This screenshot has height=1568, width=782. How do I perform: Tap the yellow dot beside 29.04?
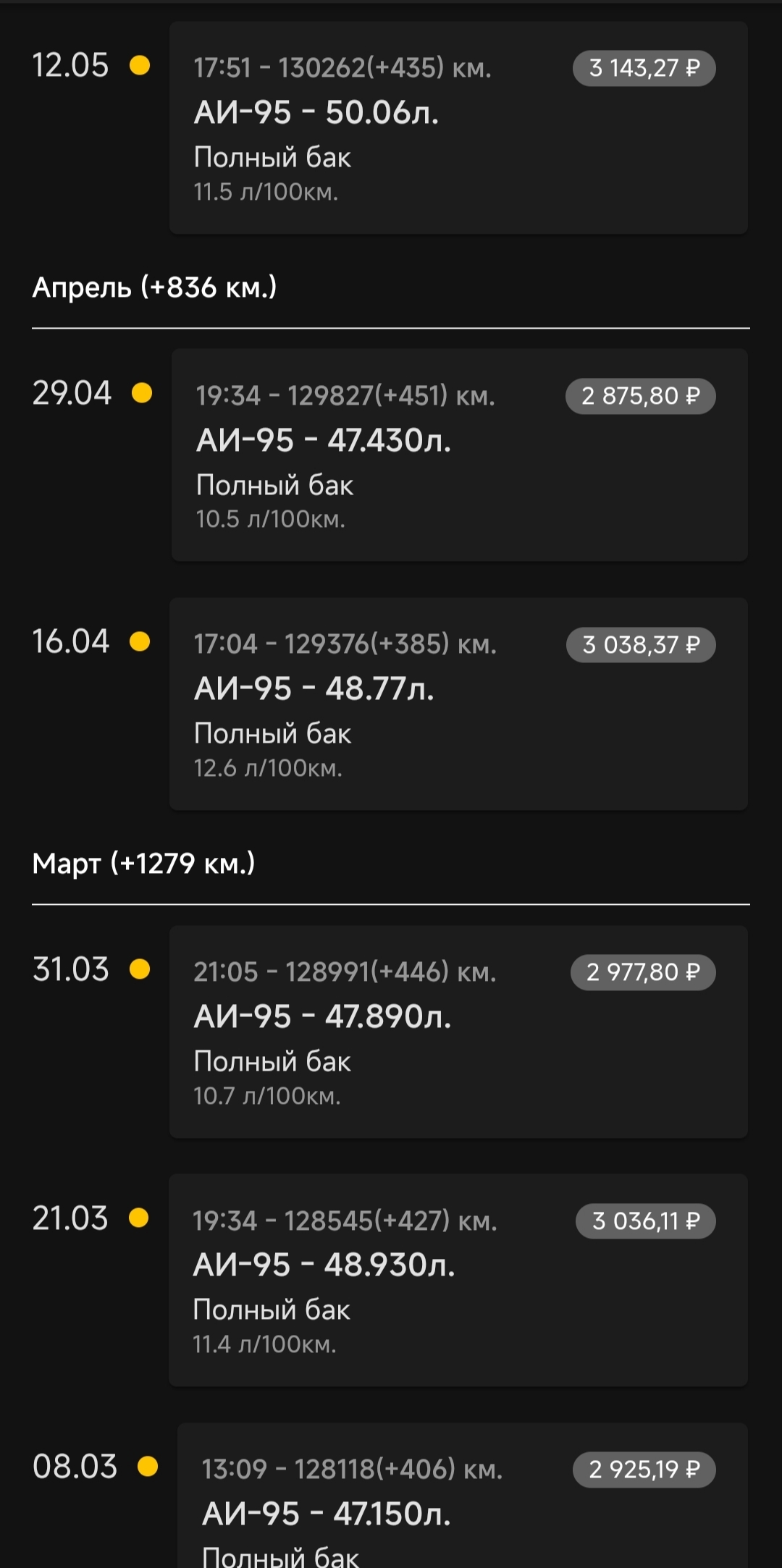point(142,393)
